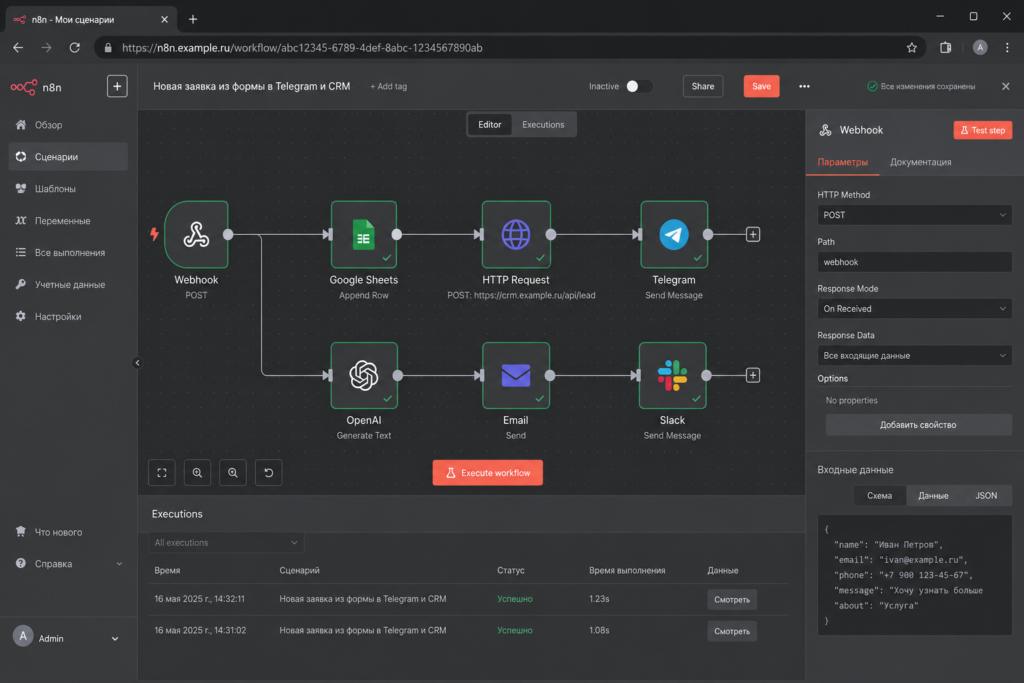Viewport: 1024px width, 683px height.
Task: Select the Документация tab
Action: tap(921, 162)
